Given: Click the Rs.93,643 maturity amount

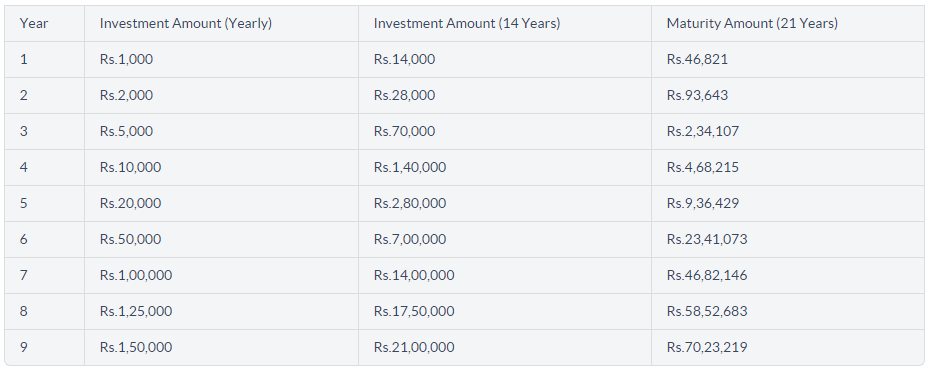Looking at the screenshot, I should [697, 95].
